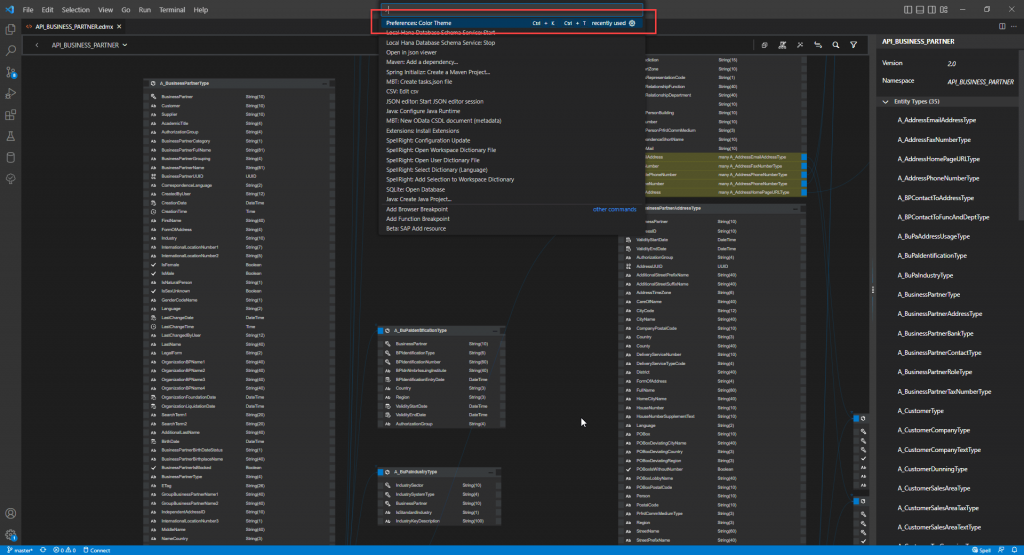Open the Manage gear icon
The image size is (1024, 555).
[x=10, y=535]
